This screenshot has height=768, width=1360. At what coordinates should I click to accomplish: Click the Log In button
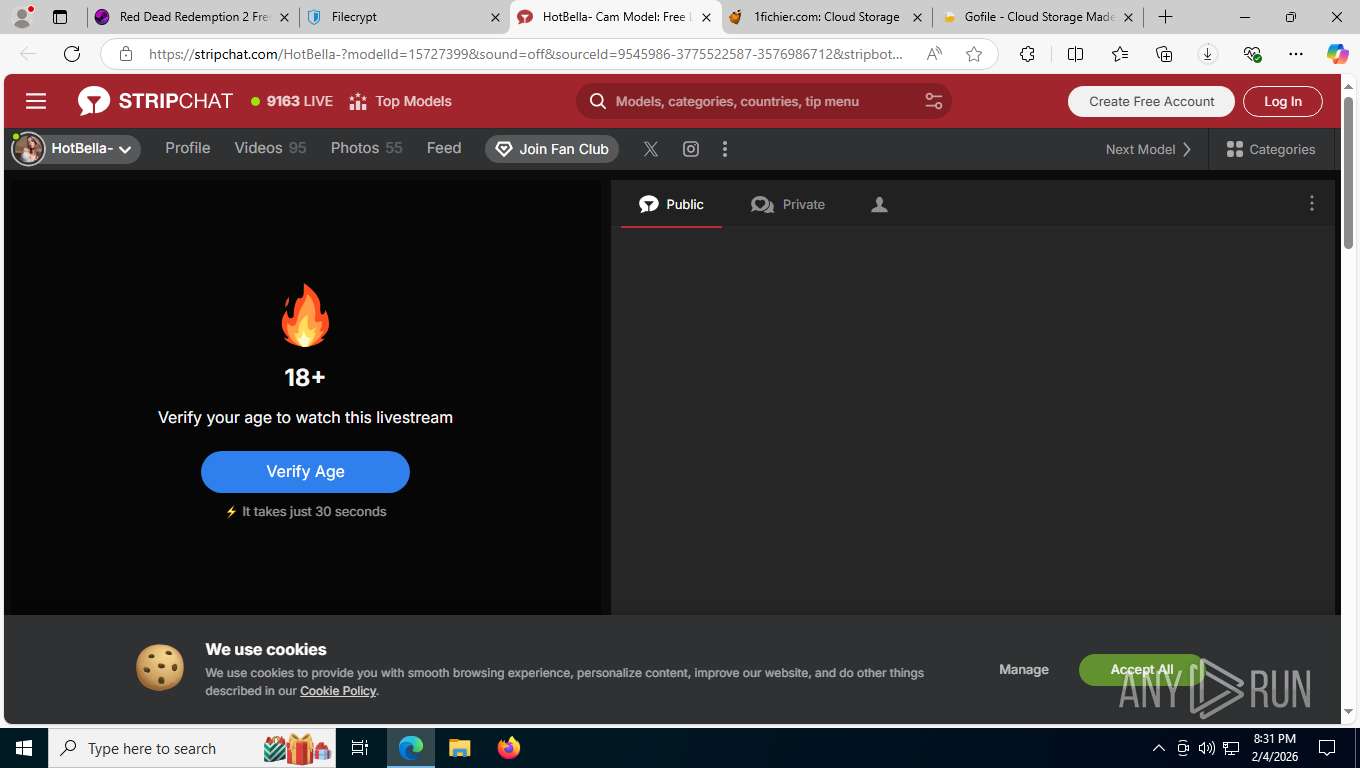click(x=1283, y=101)
